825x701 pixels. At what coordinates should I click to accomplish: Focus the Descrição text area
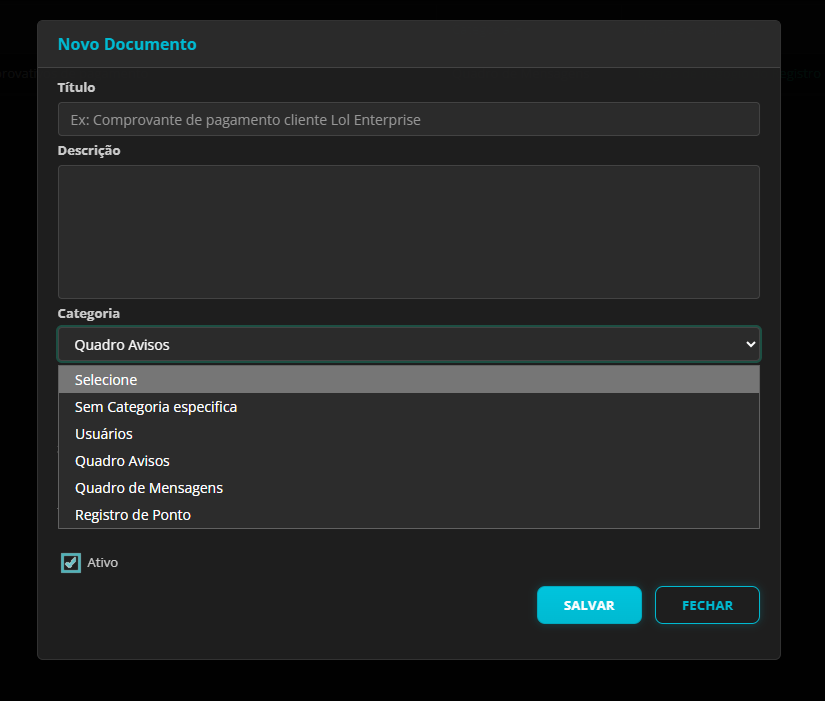tap(408, 231)
